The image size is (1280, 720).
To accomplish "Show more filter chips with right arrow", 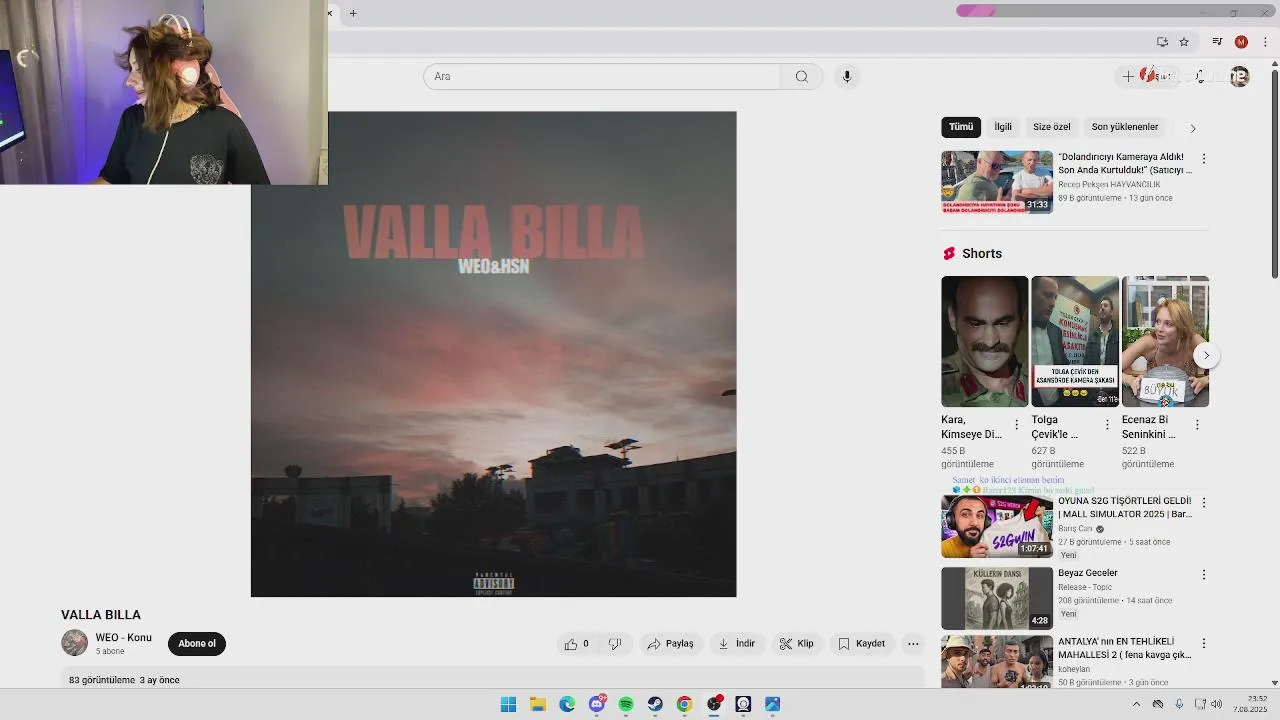I will click(x=1192, y=128).
